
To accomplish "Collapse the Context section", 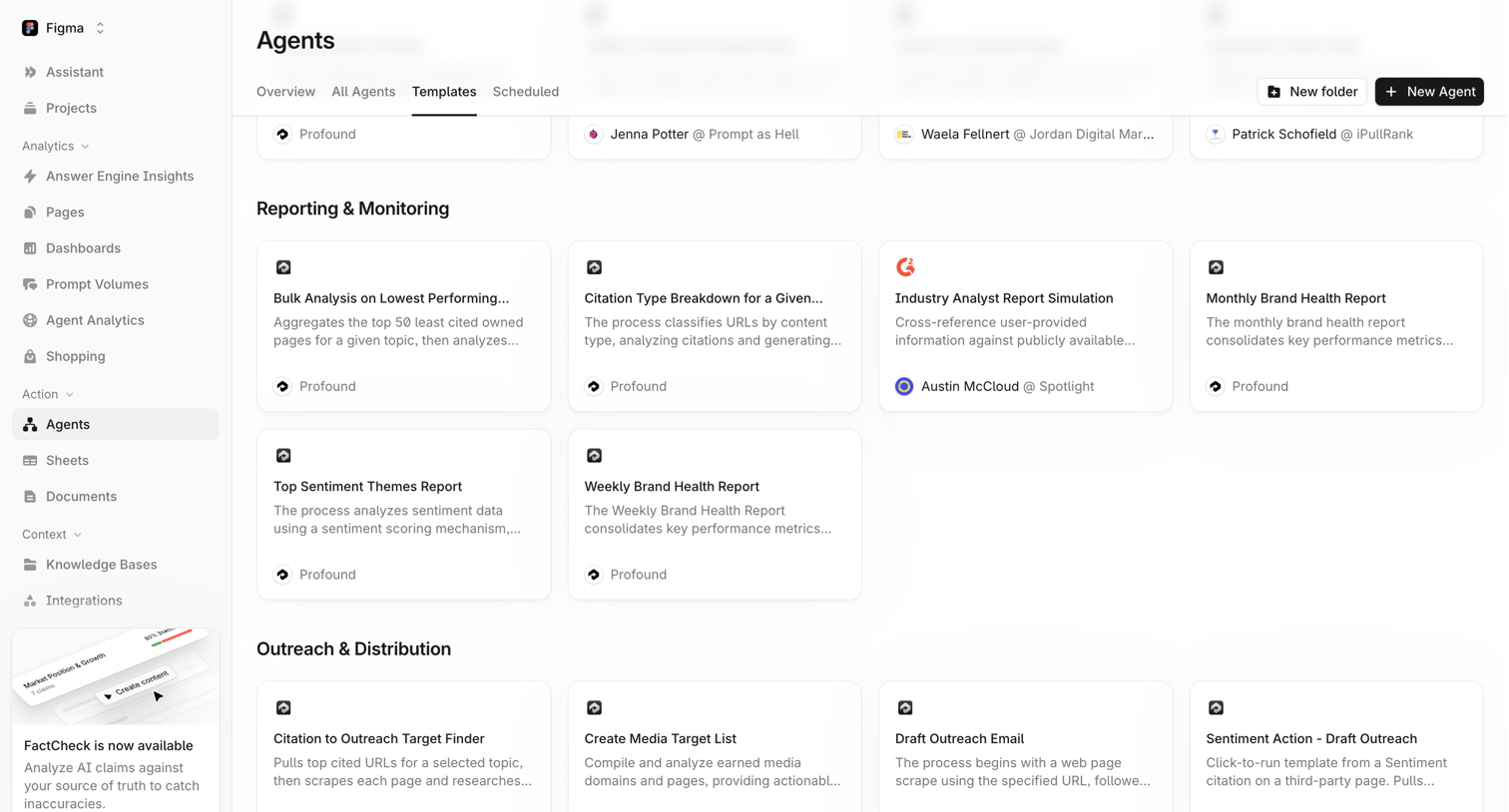I will [x=52, y=535].
